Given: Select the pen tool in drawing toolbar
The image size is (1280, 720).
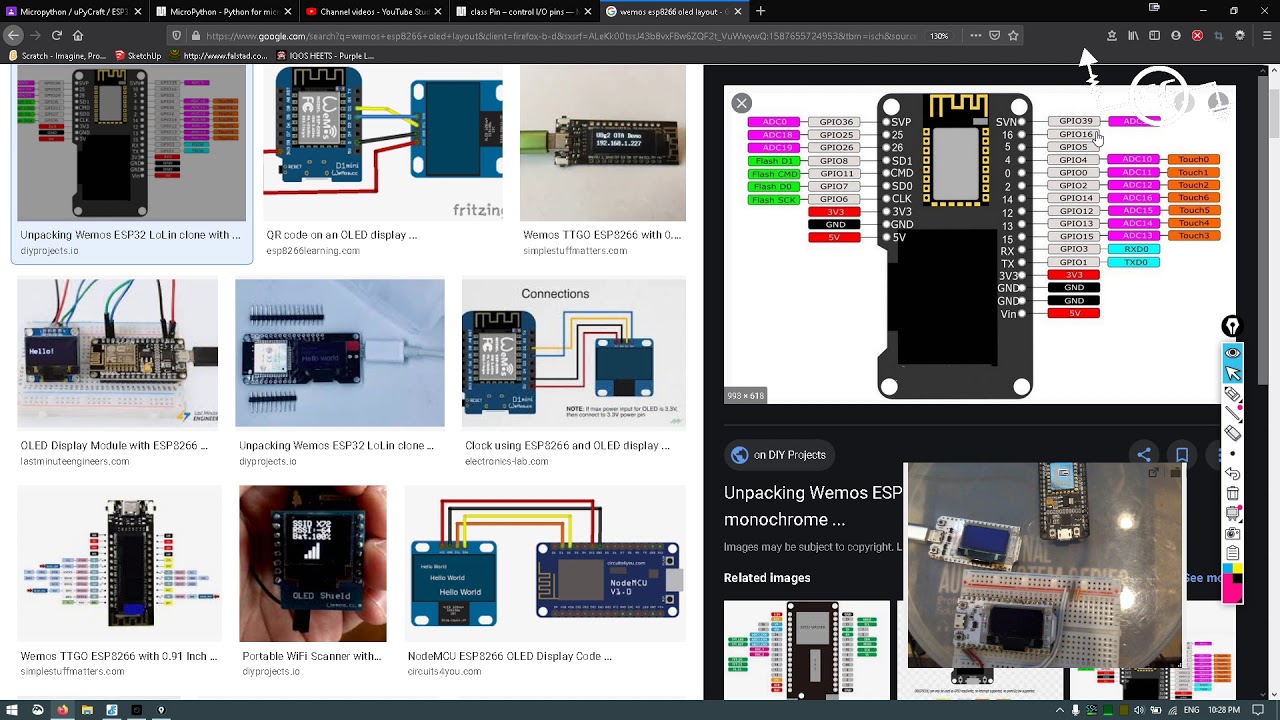Looking at the screenshot, I should [x=1232, y=413].
